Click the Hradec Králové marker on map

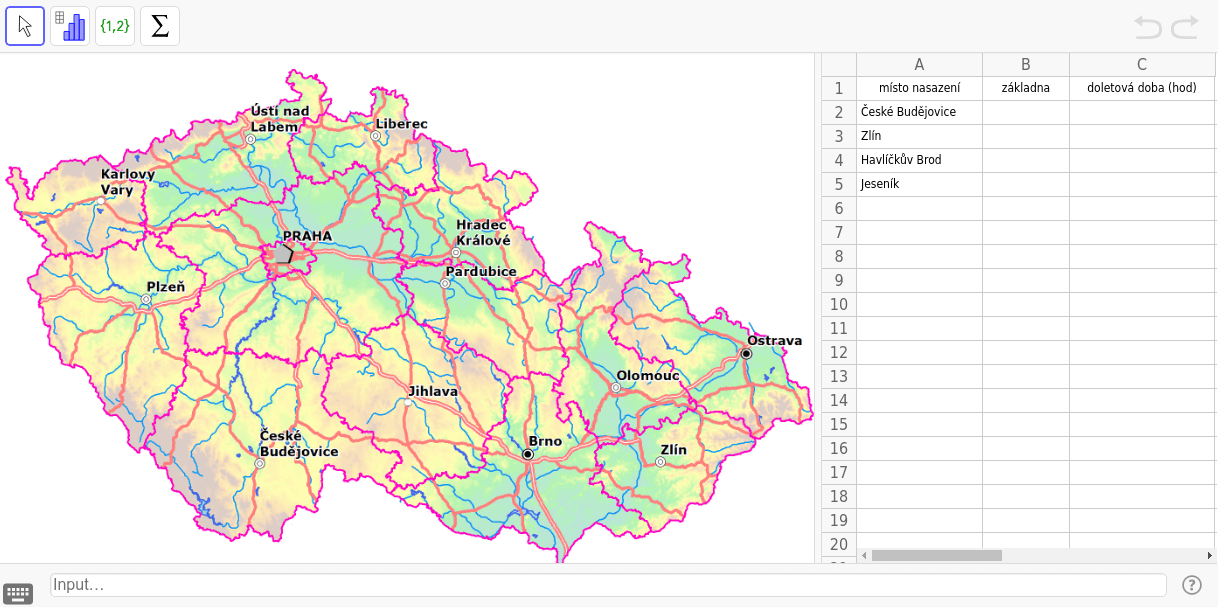point(456,252)
